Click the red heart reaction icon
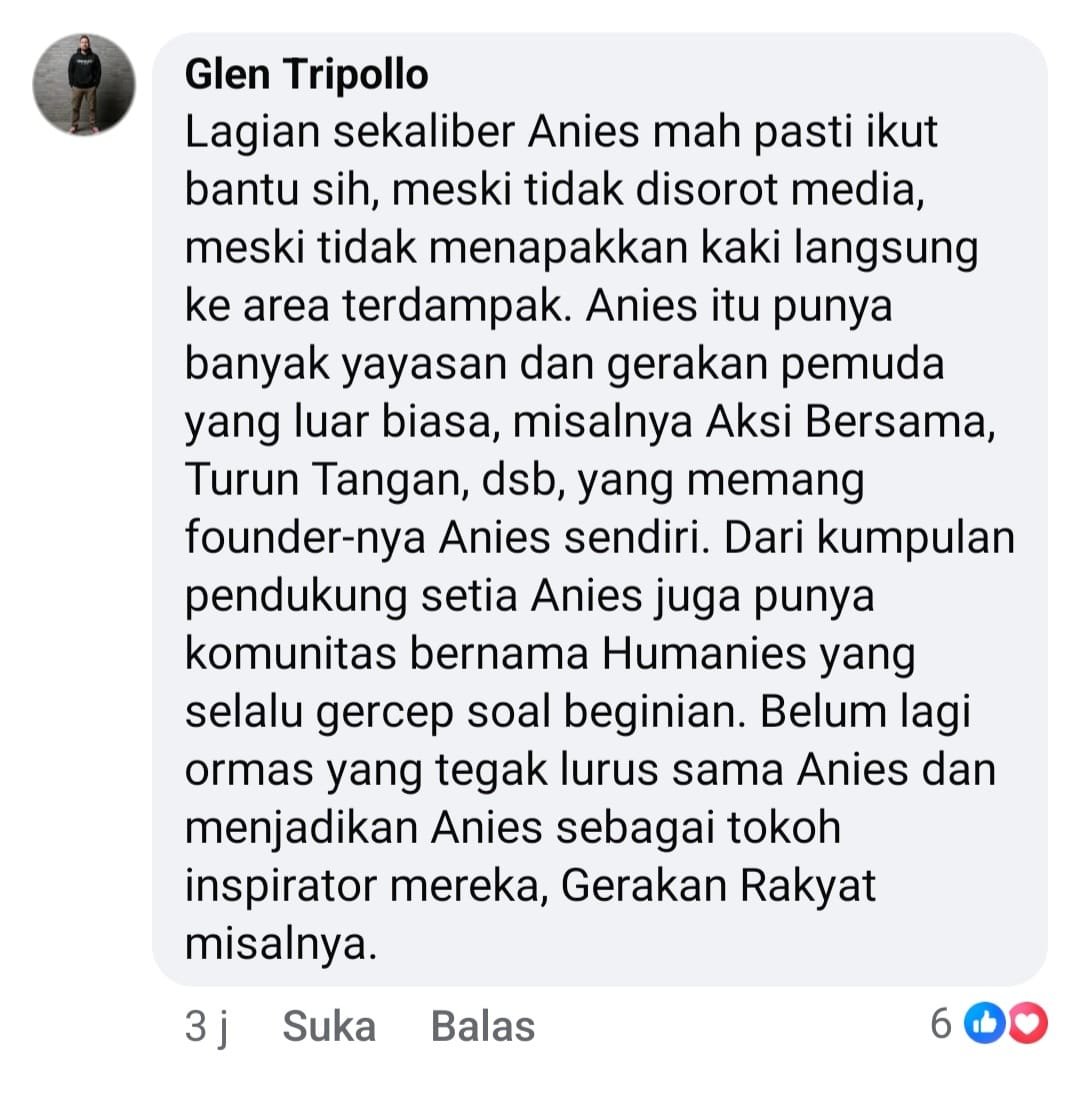 click(1028, 1024)
